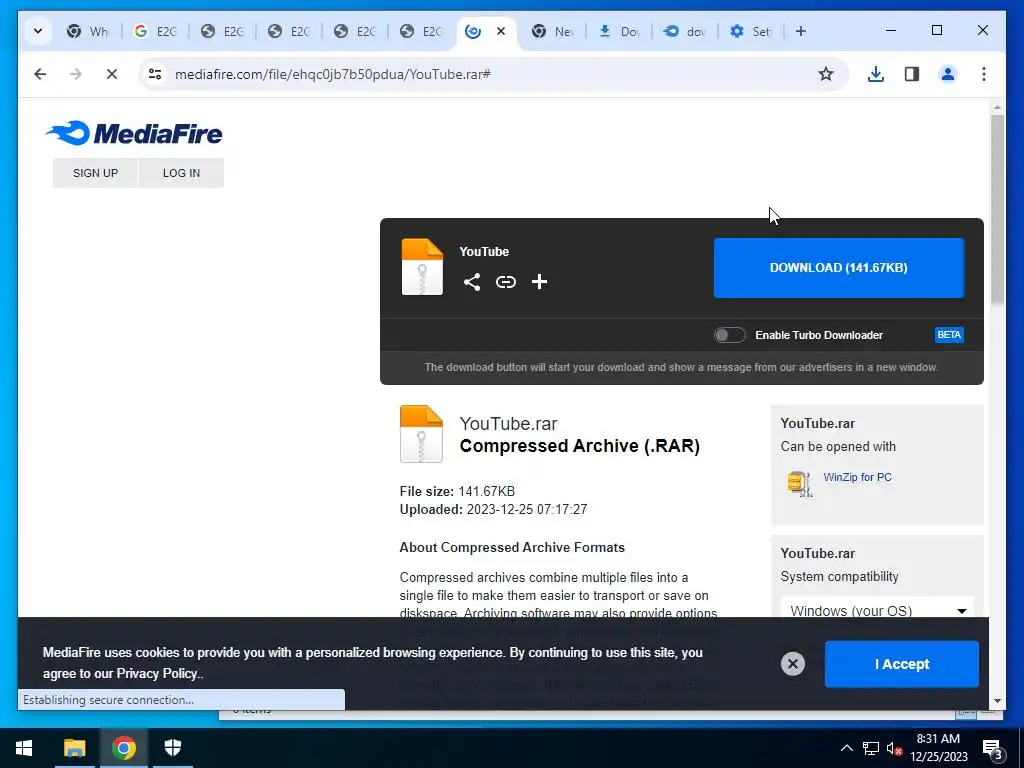Enable the Turbo Downloader toggle
1024x768 pixels.
tap(729, 335)
